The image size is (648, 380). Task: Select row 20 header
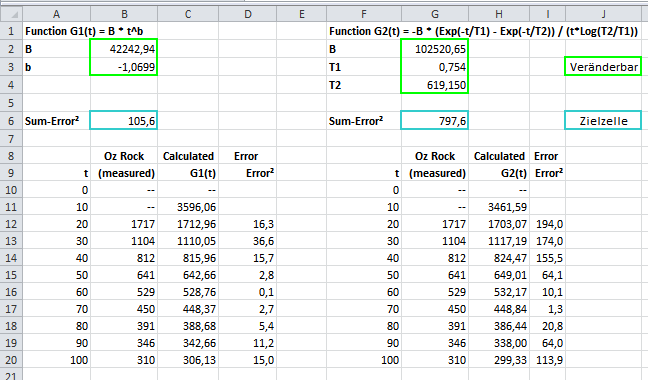[11, 360]
